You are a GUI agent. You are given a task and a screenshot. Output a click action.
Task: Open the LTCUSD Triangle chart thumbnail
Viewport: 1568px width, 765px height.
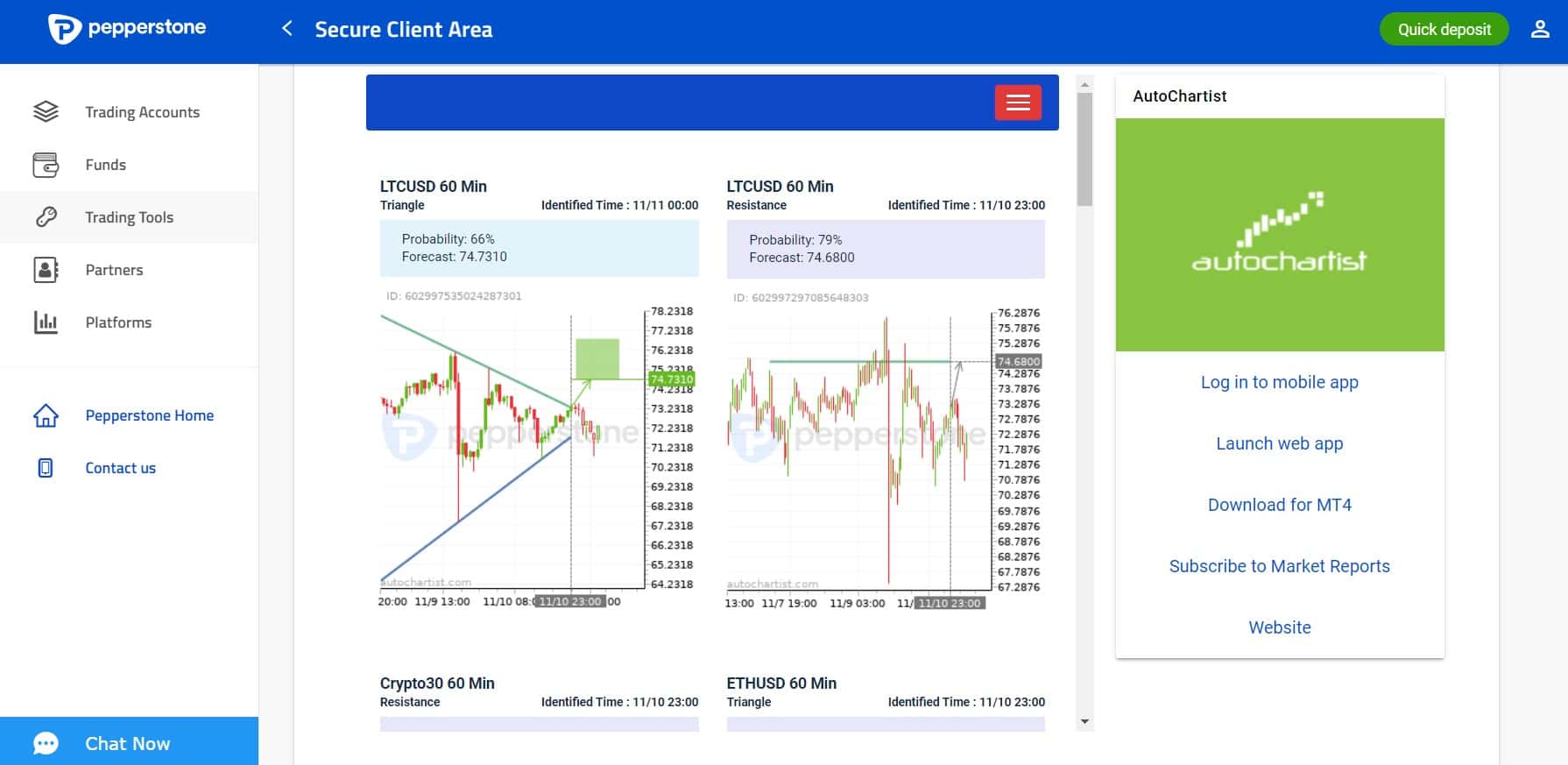[539, 456]
